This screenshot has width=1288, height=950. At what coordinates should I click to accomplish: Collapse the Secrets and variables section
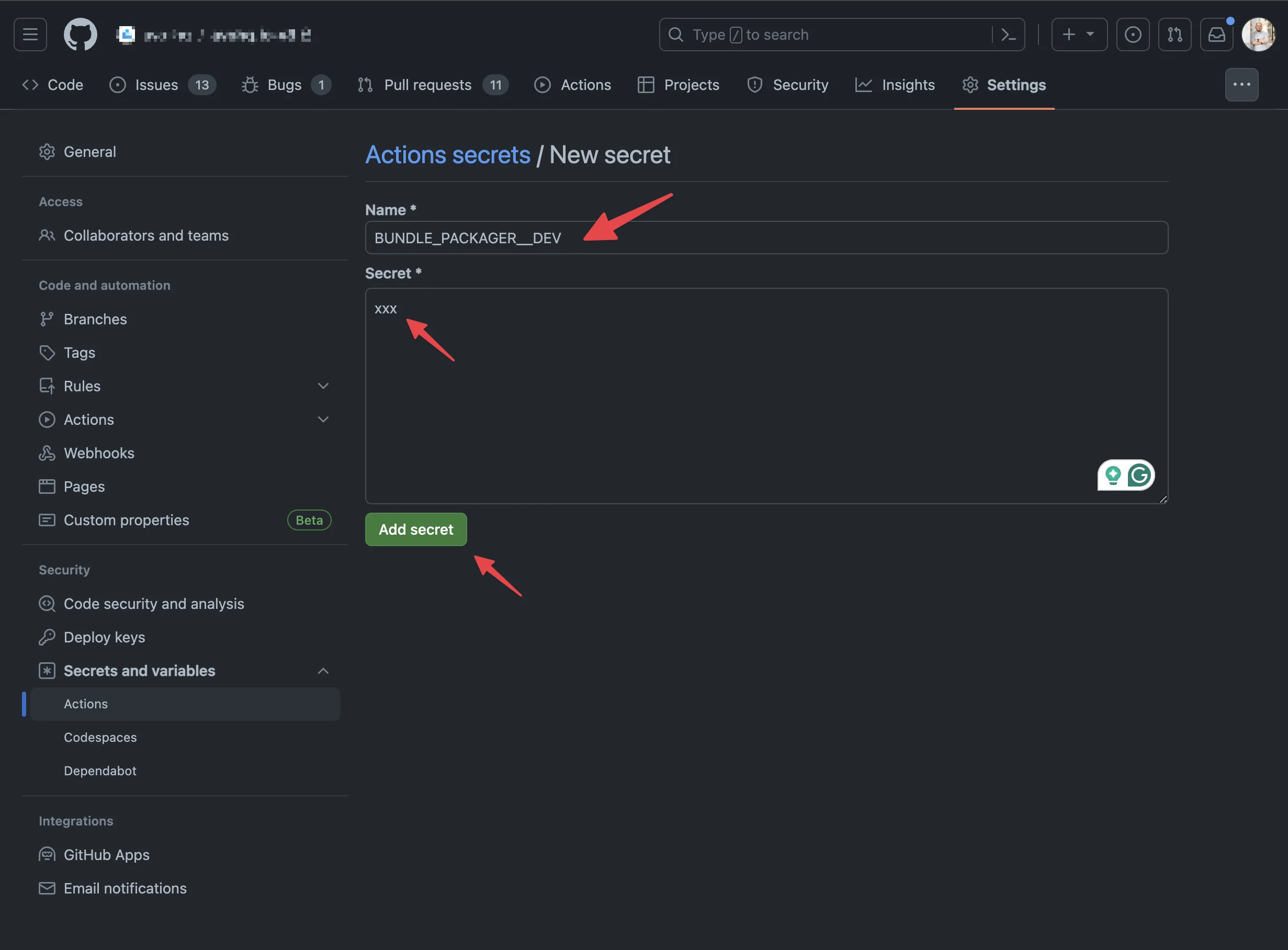click(x=323, y=671)
